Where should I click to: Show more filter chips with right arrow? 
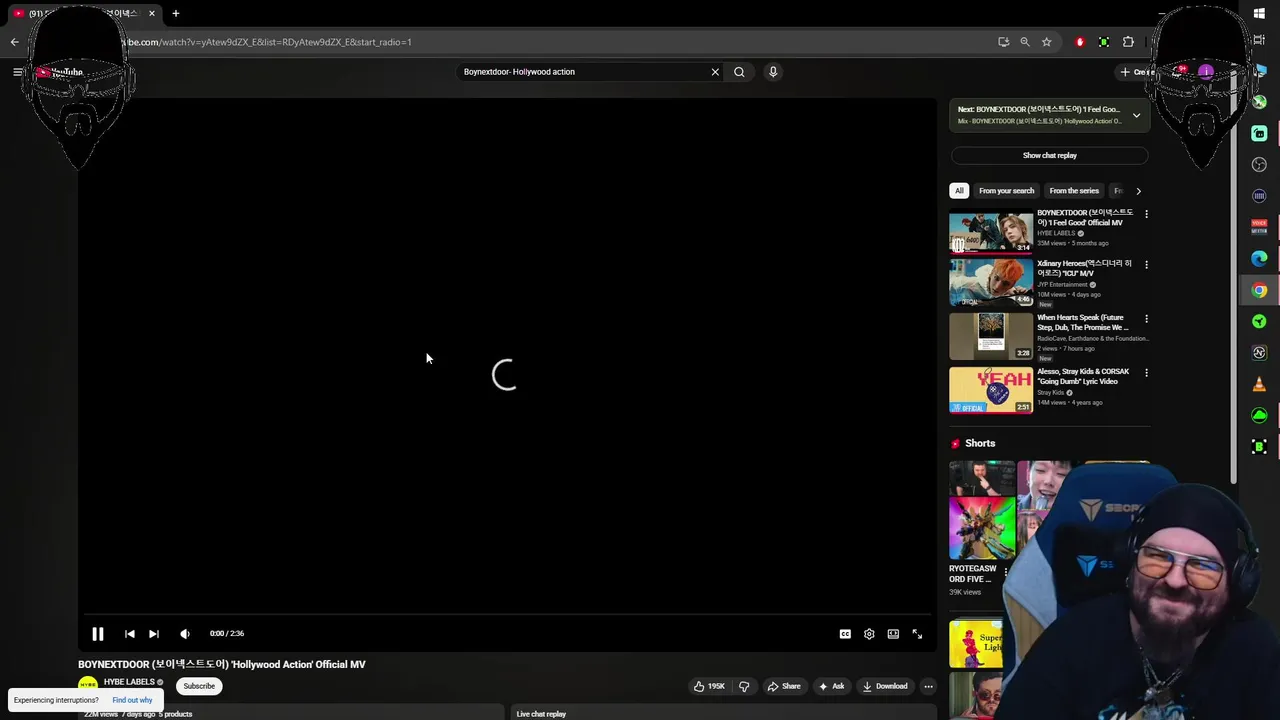[1138, 191]
